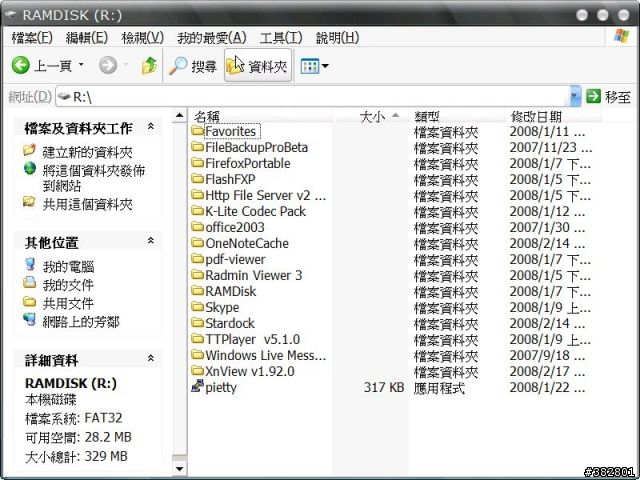Select the office2003 folder icon
Image resolution: width=640 pixels, height=480 pixels.
pos(198,227)
